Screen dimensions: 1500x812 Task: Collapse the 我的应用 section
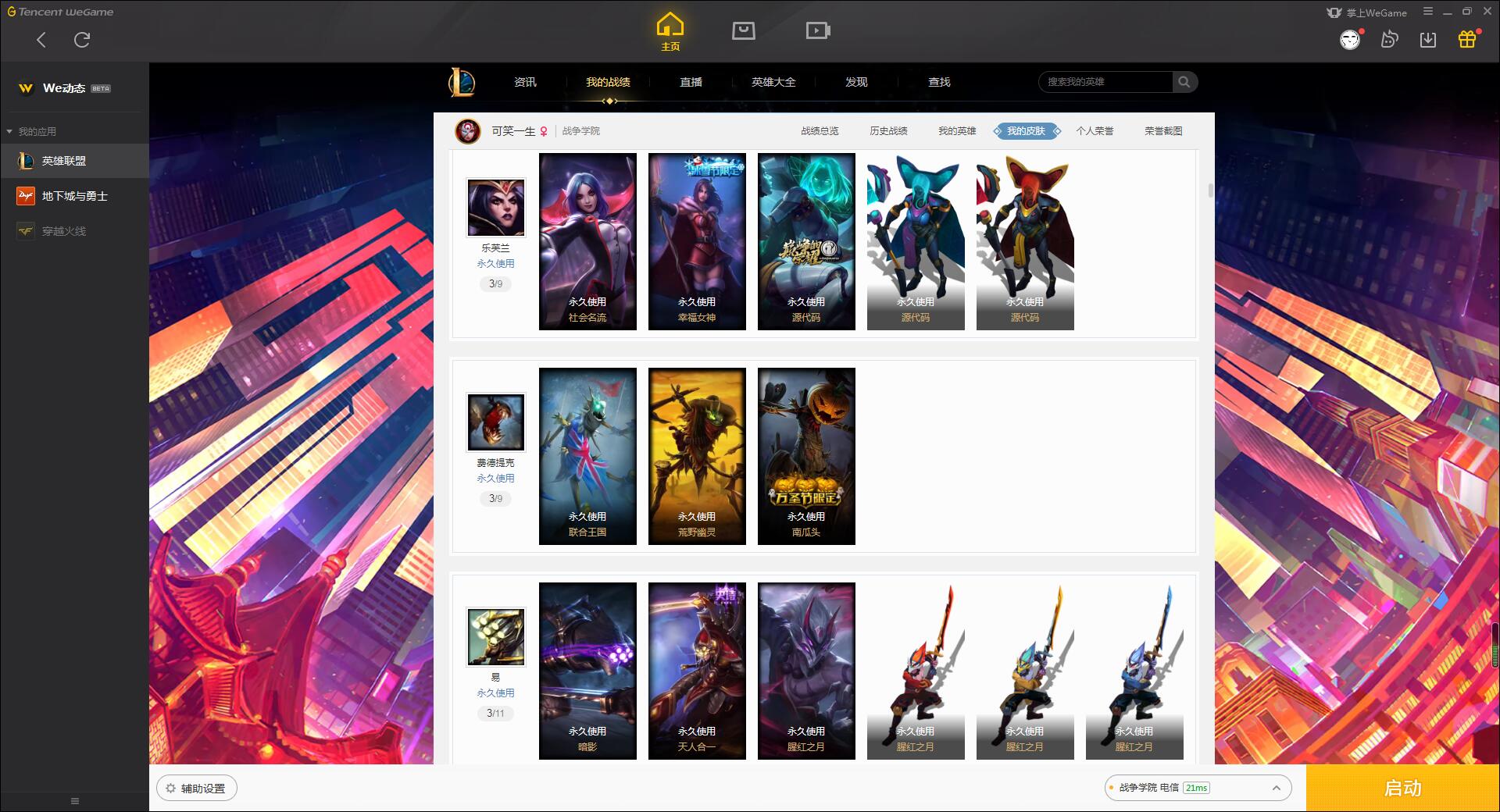(31, 131)
